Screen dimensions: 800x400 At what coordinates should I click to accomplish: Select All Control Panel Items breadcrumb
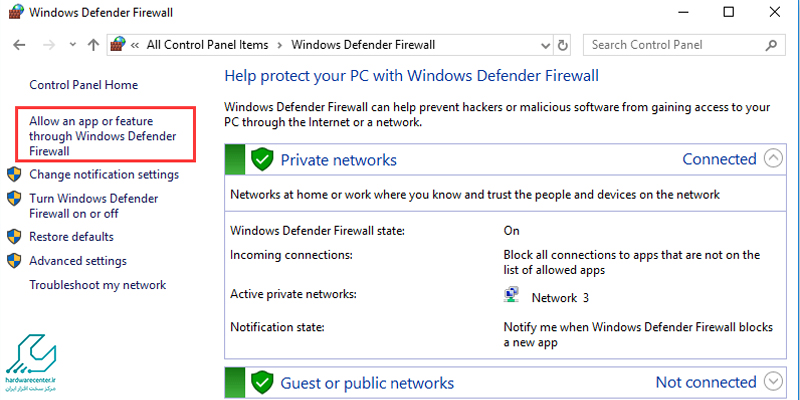click(x=212, y=45)
